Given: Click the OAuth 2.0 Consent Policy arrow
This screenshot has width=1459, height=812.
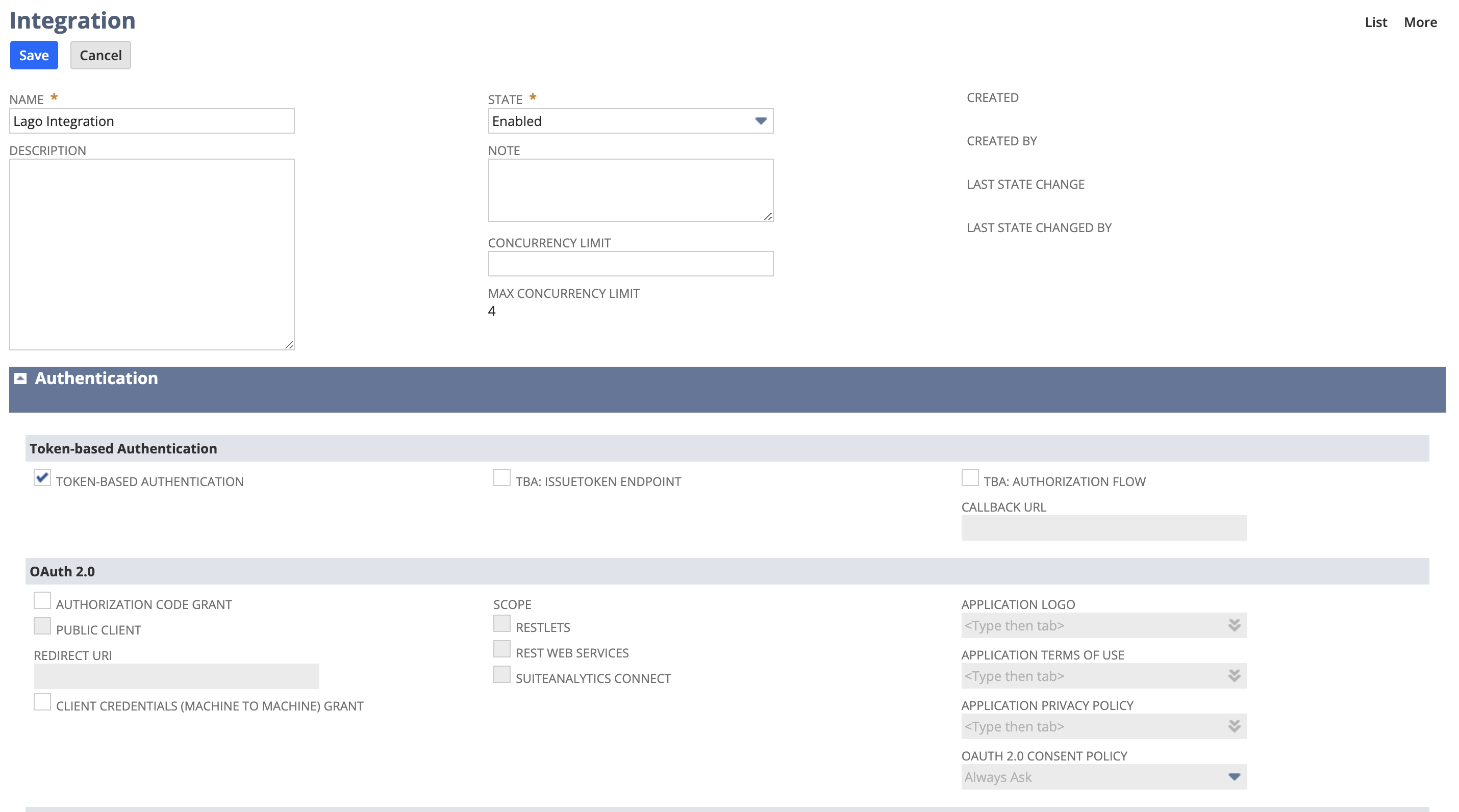Looking at the screenshot, I should [1234, 777].
